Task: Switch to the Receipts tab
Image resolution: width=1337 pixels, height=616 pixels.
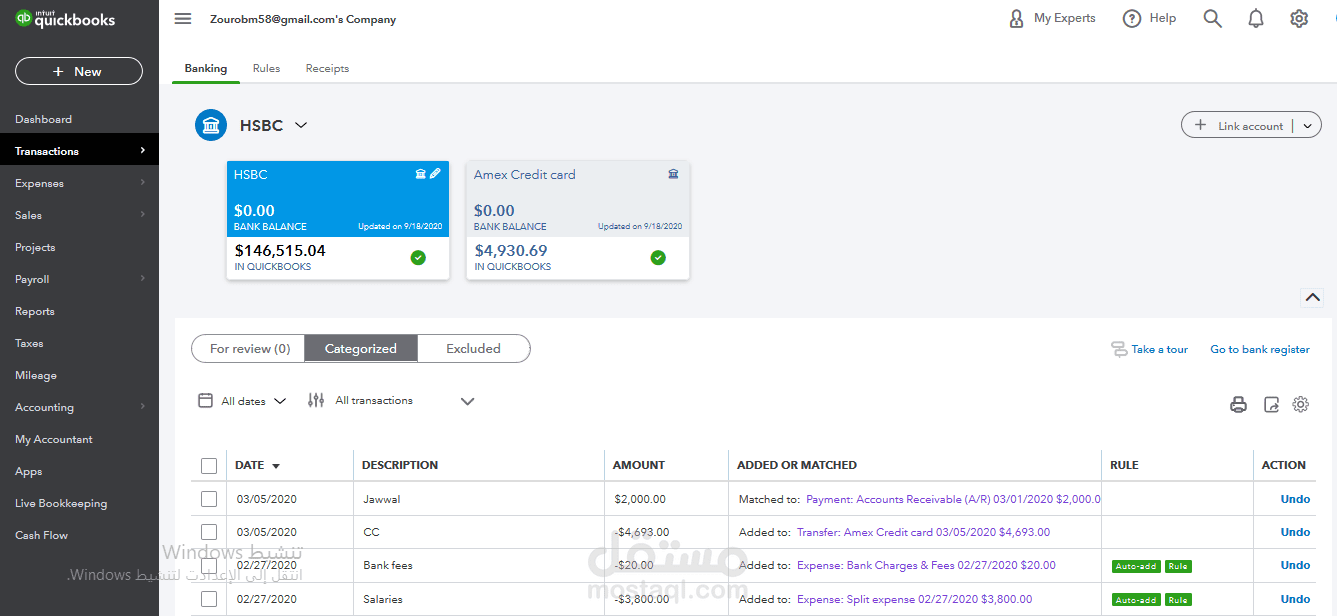Action: pyautogui.click(x=327, y=69)
